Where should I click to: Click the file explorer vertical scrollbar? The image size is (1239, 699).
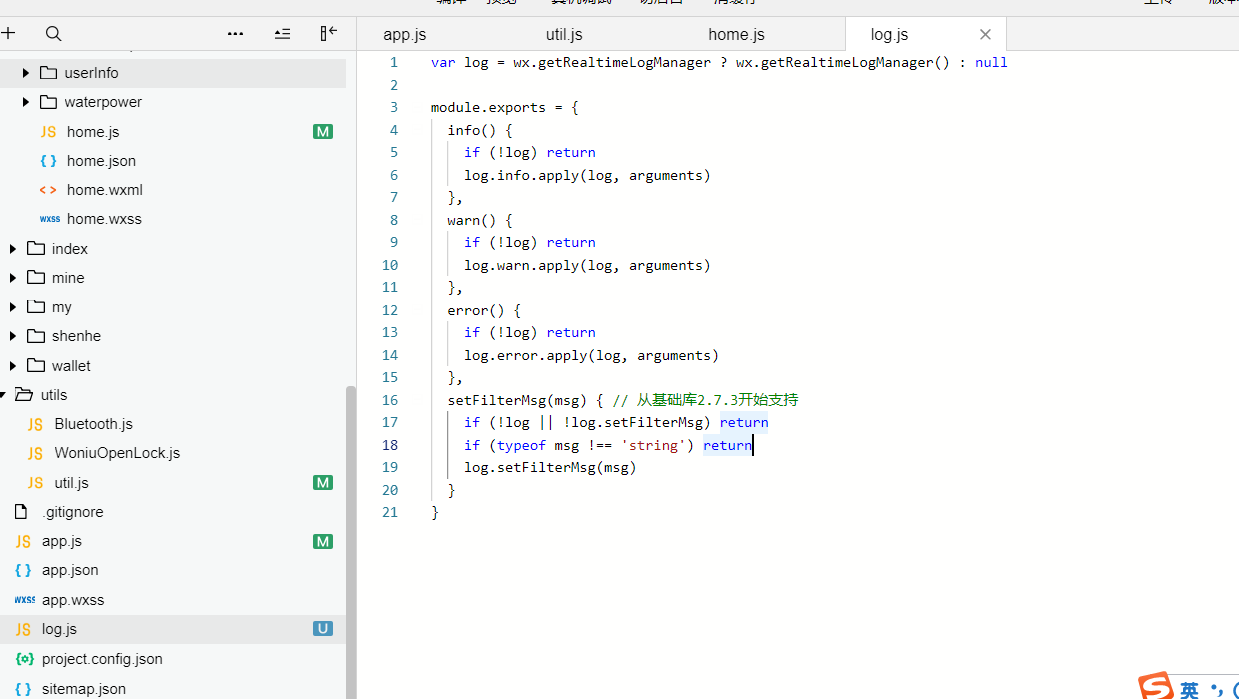point(350,542)
